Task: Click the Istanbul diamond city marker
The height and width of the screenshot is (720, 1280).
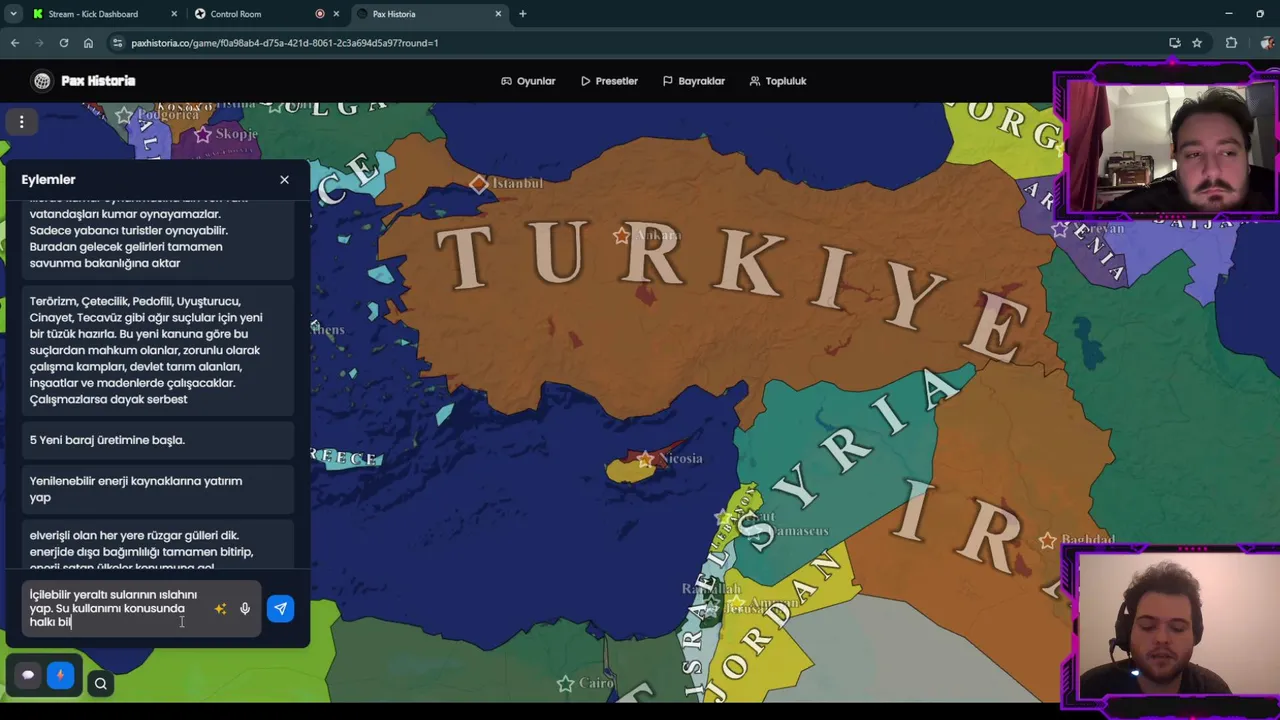Action: [x=479, y=184]
